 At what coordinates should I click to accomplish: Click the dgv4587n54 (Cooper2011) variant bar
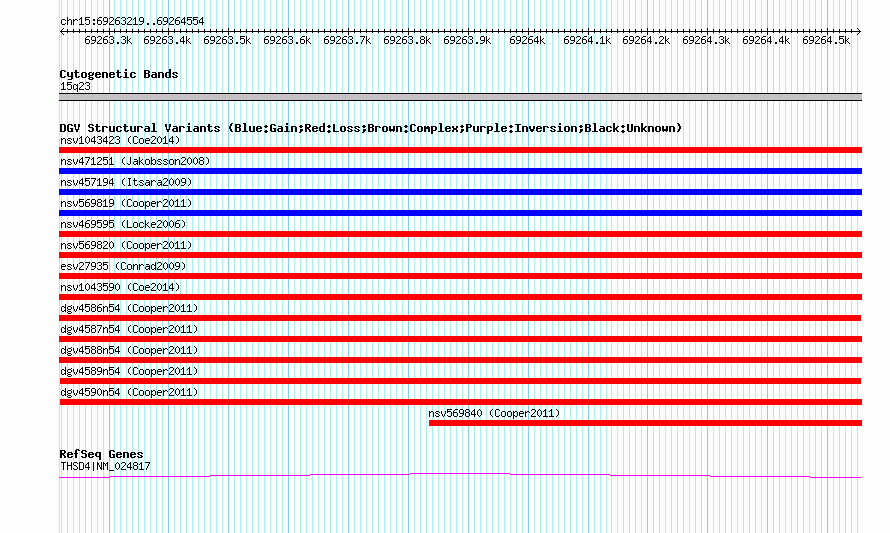click(460, 339)
